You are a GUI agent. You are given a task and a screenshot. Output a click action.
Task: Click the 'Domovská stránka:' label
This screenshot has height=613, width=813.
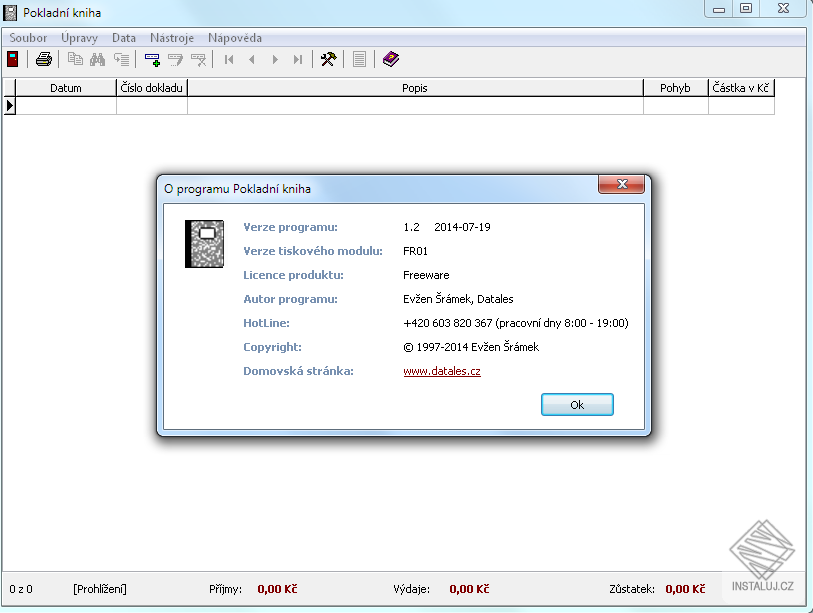pyautogui.click(x=298, y=371)
